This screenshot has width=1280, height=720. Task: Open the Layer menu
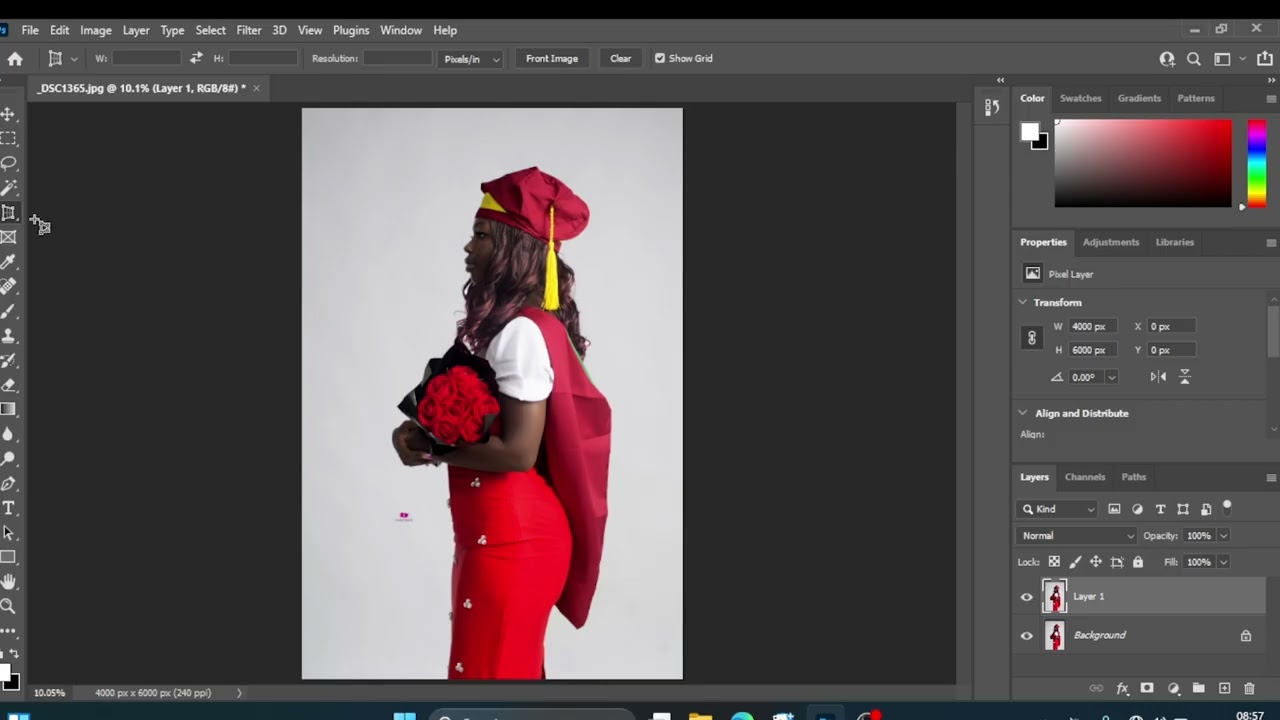[x=136, y=30]
